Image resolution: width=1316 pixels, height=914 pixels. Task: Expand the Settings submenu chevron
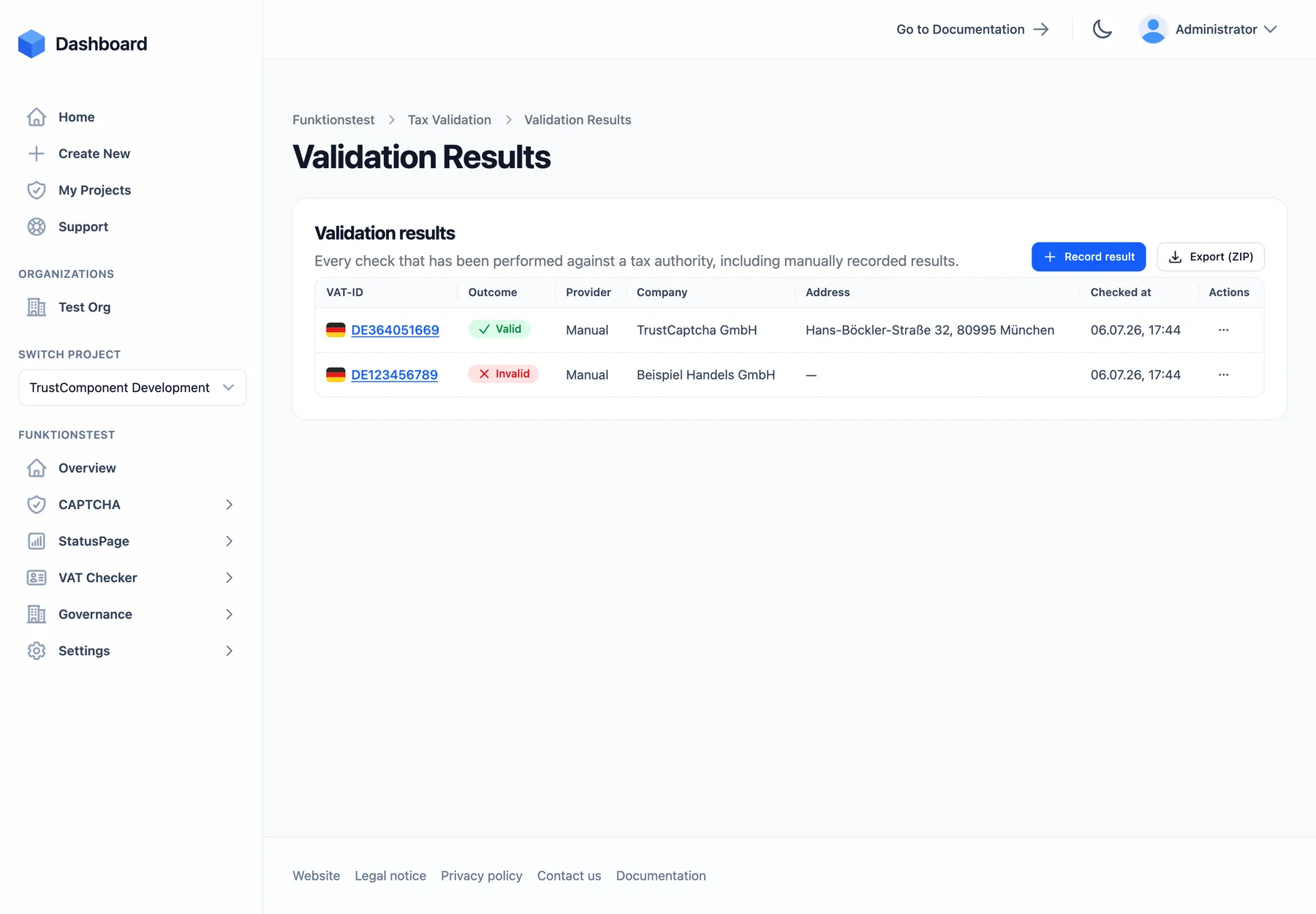[x=230, y=651]
